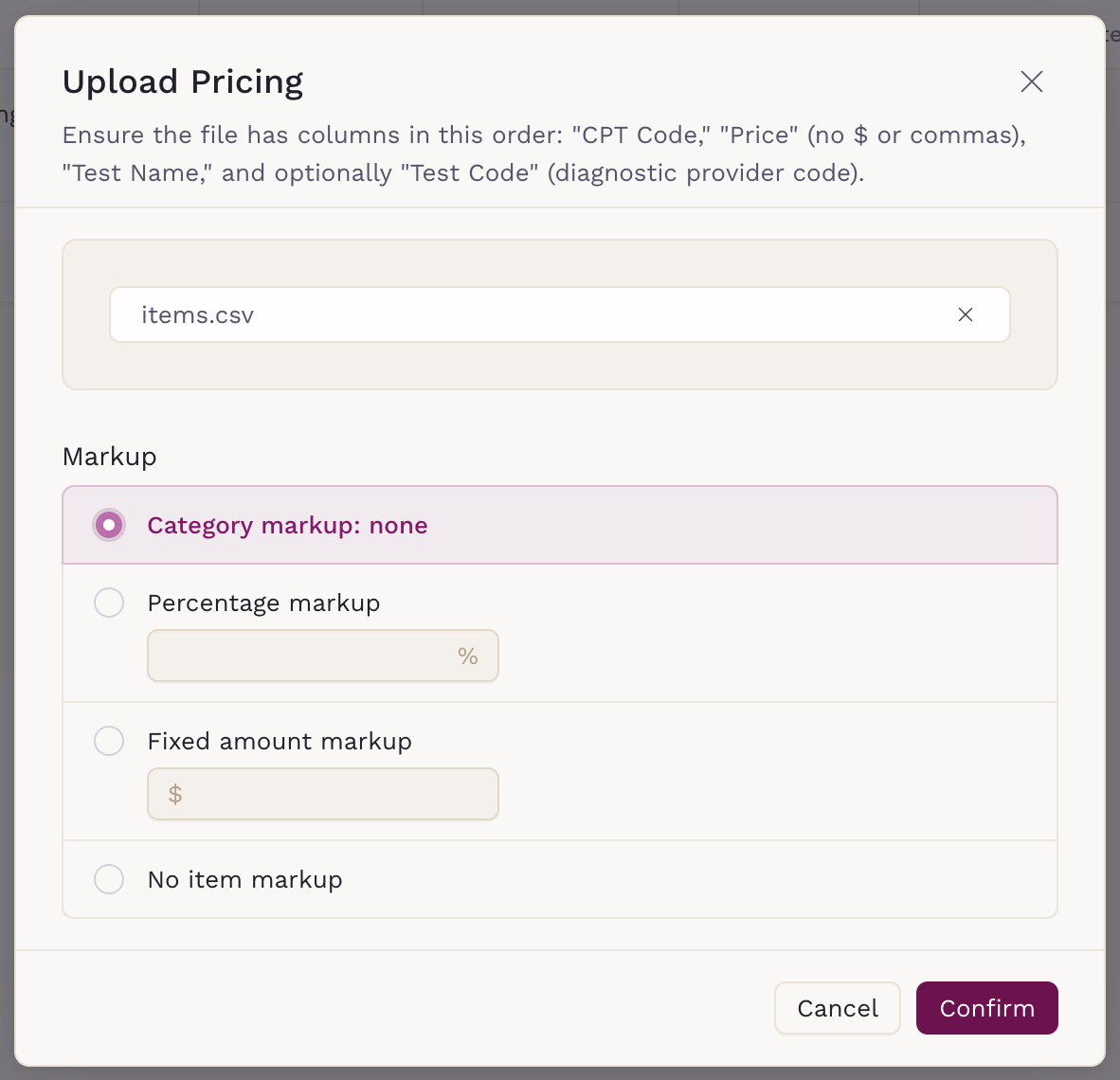Viewport: 1120px width, 1080px height.
Task: Click the "Upload Pricing" dialog title
Action: click(x=183, y=81)
